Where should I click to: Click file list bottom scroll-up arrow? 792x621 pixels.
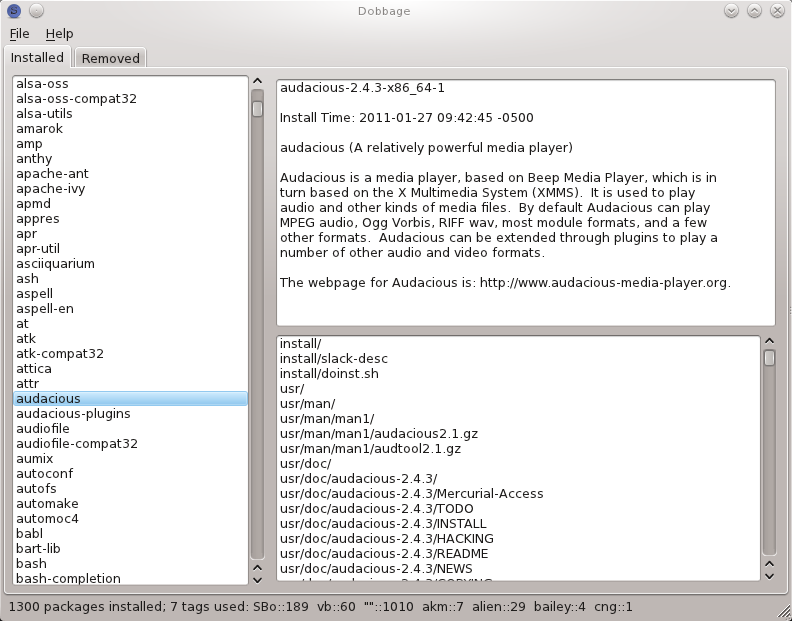point(769,563)
